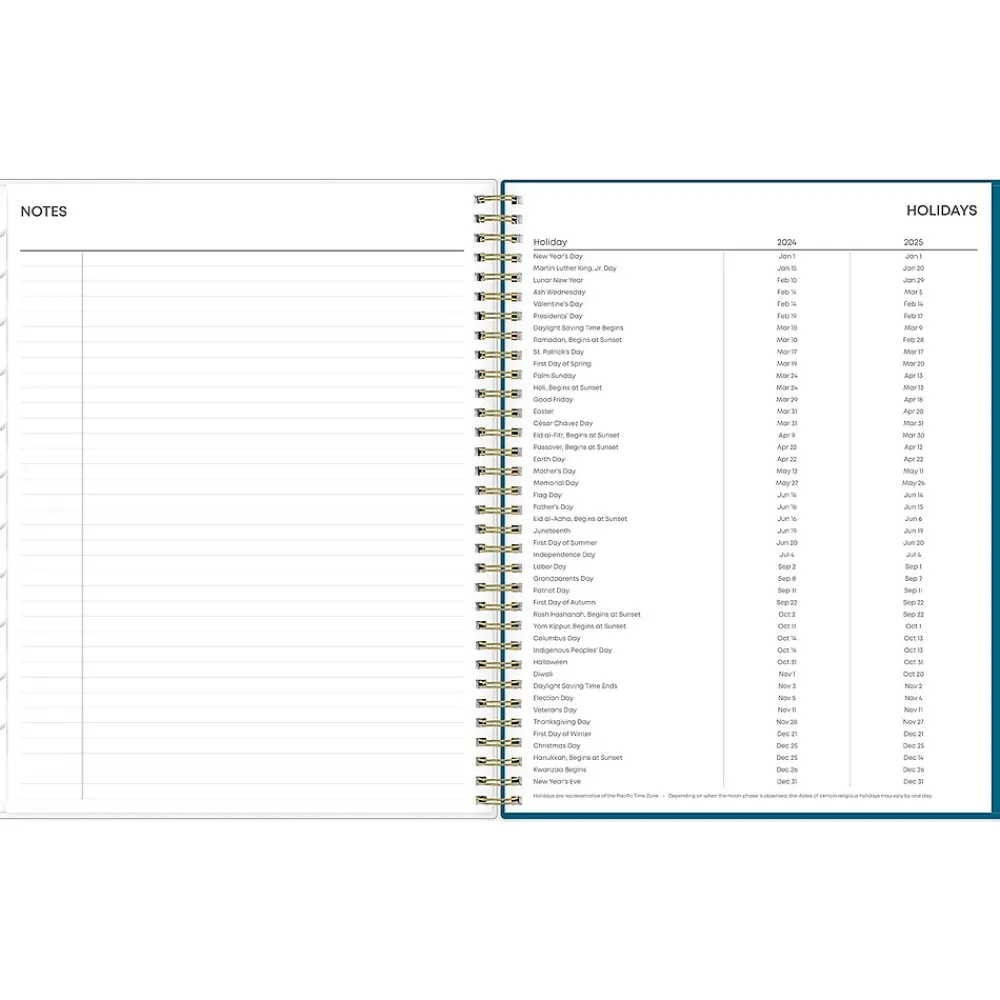Click the Halloween holiday entry
Viewport: 1000px width, 1000px height.
(x=550, y=662)
